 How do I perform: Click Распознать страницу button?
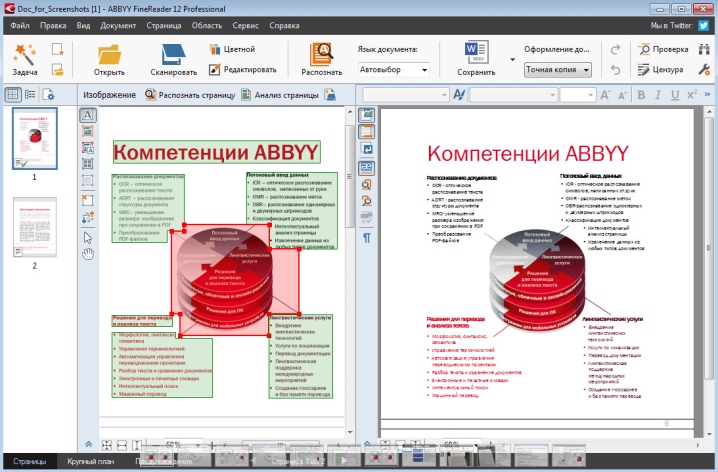pos(190,95)
